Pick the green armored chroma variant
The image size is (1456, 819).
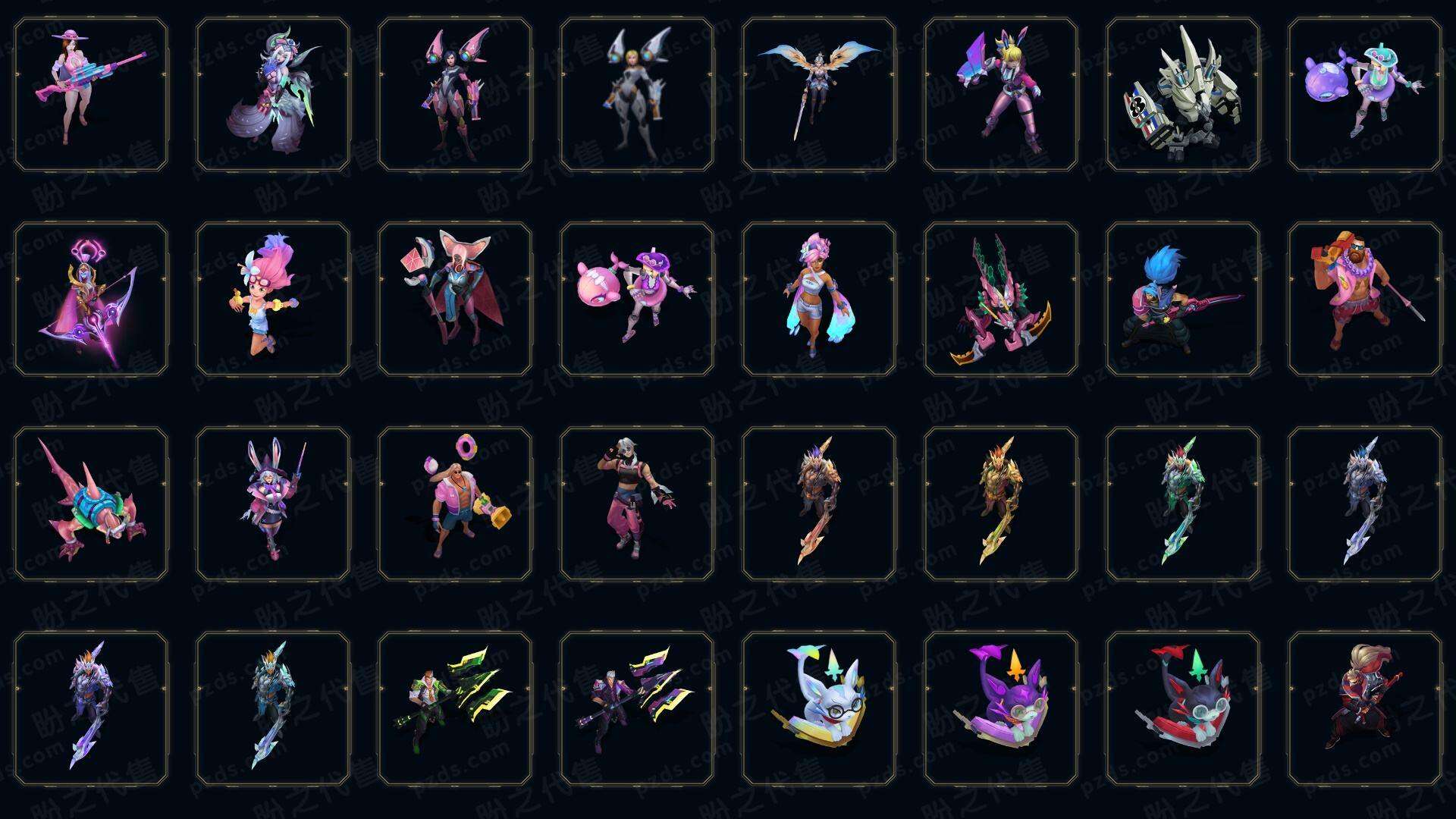1183,504
